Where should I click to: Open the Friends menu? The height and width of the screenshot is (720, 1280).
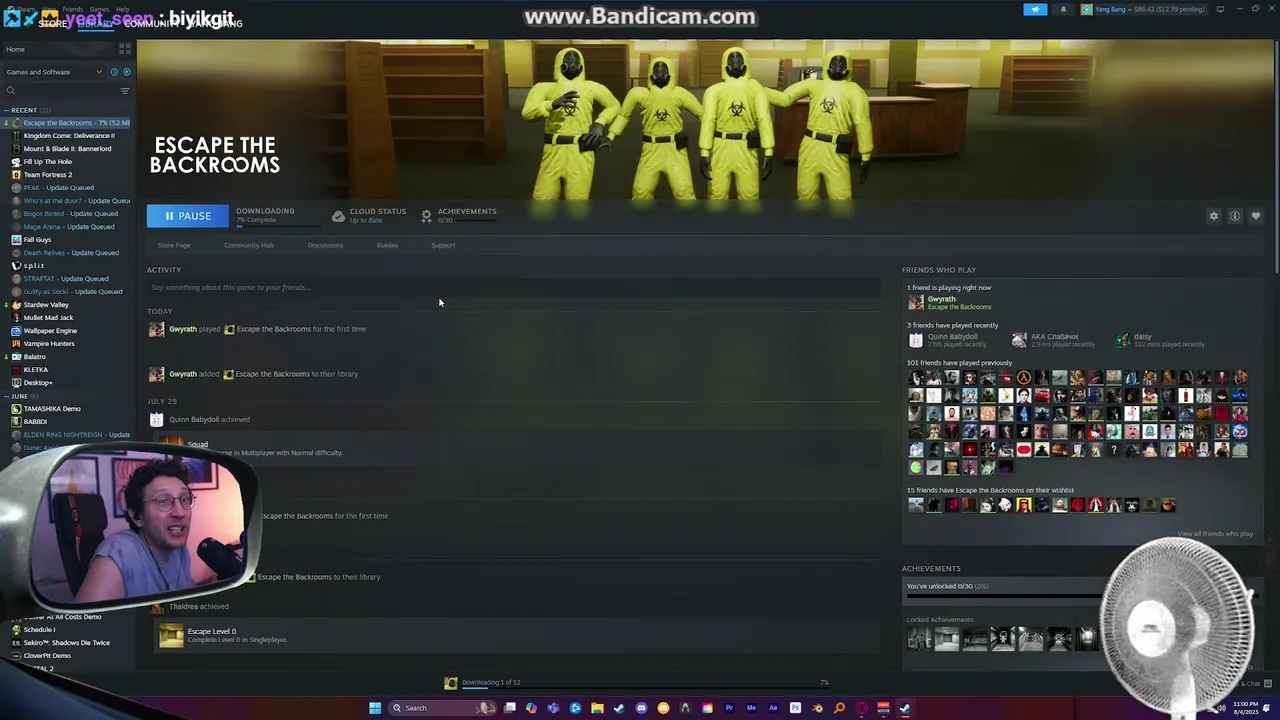point(73,9)
